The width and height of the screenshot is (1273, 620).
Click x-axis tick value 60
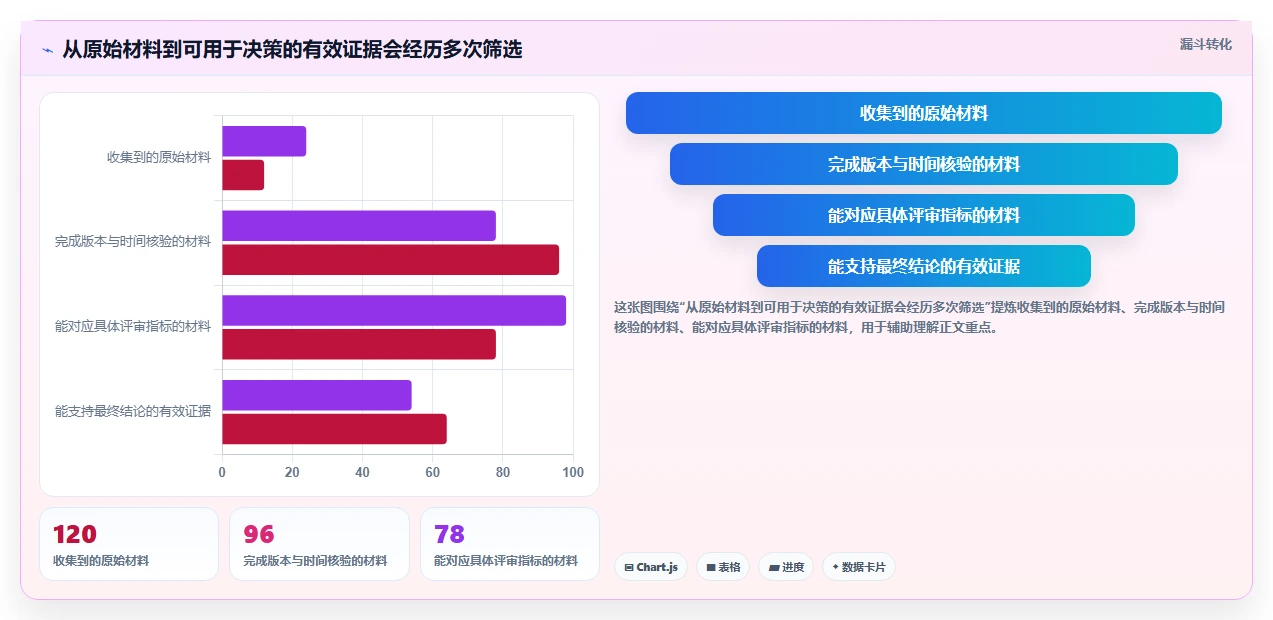pyautogui.click(x=433, y=473)
